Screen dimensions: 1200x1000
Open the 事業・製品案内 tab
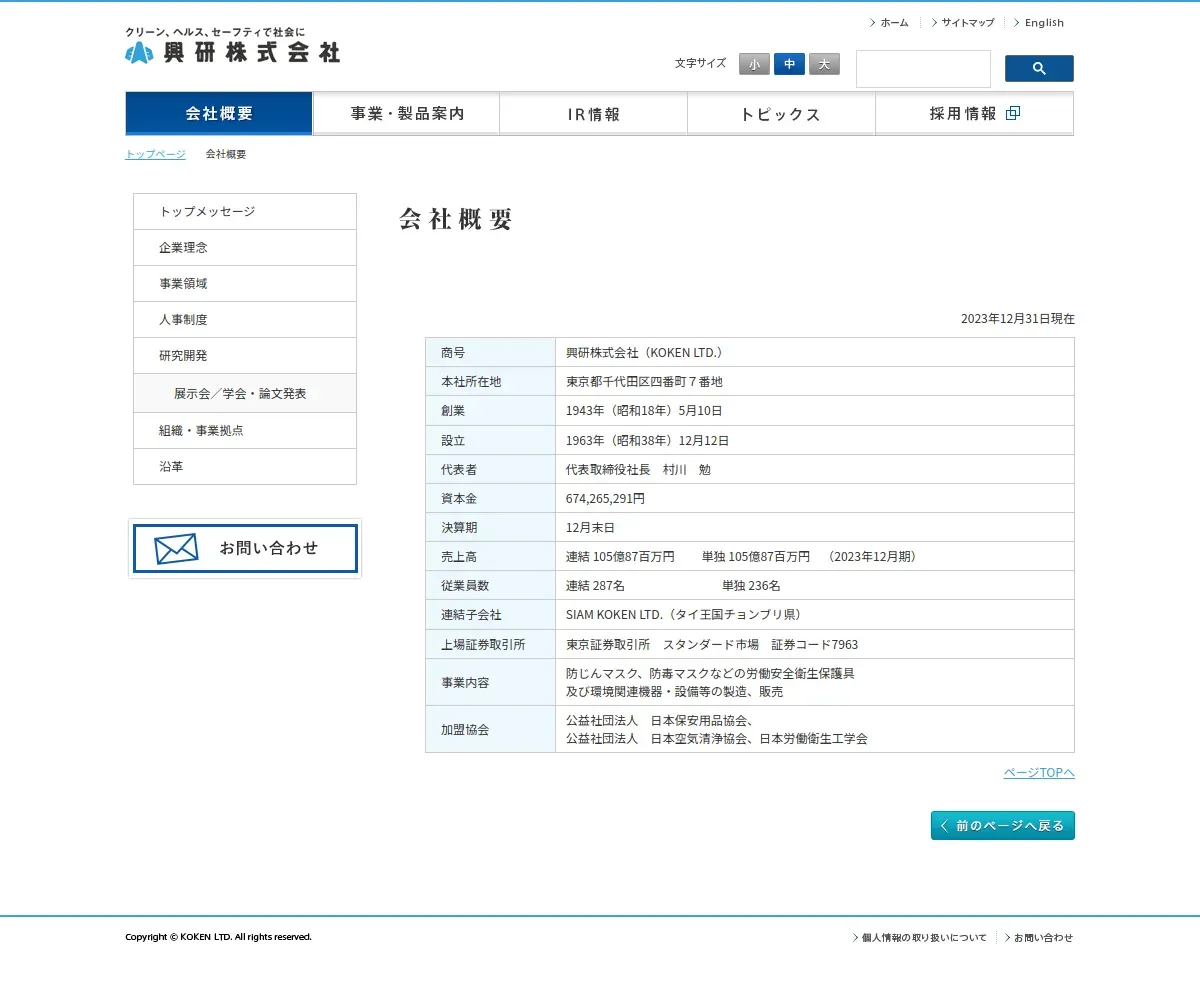pyautogui.click(x=407, y=113)
